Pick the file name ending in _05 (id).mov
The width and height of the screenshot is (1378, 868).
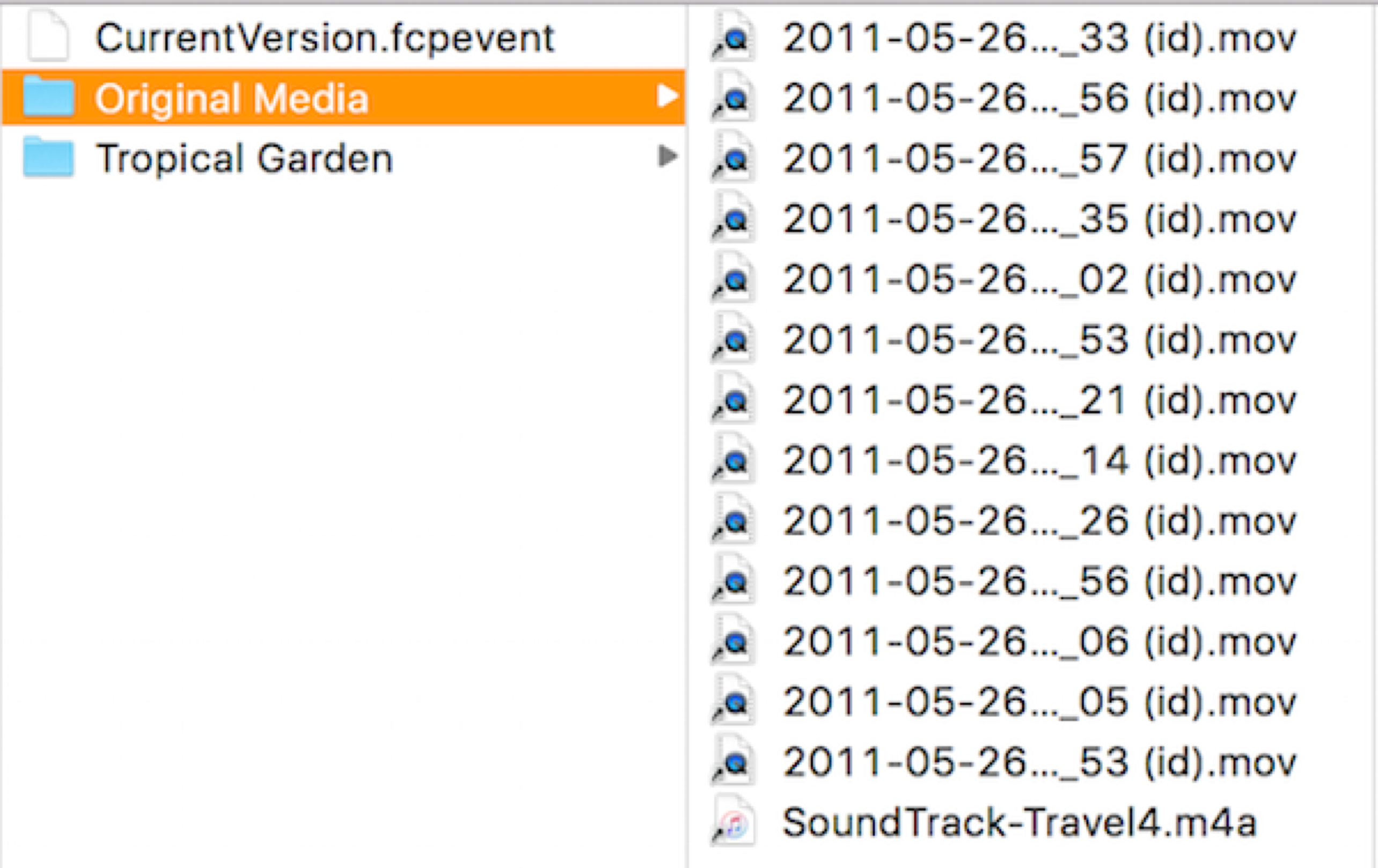[1039, 702]
